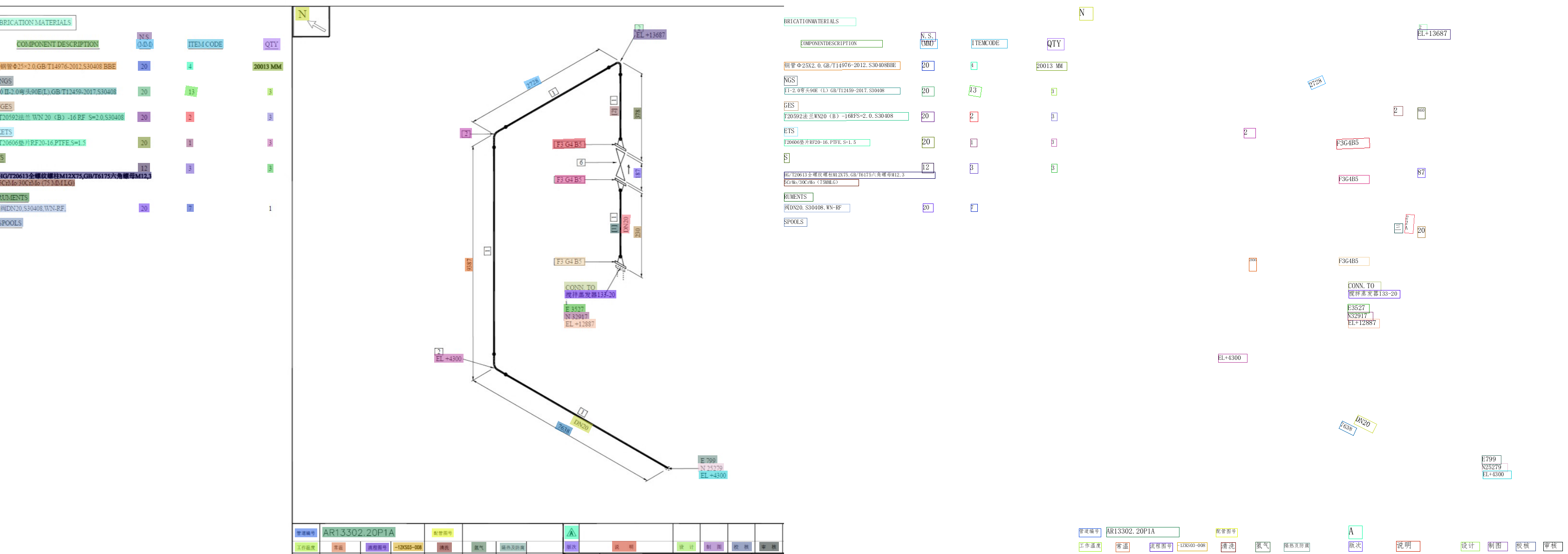
Task: Click the pink elbow tag 2 box
Action: click(x=466, y=133)
